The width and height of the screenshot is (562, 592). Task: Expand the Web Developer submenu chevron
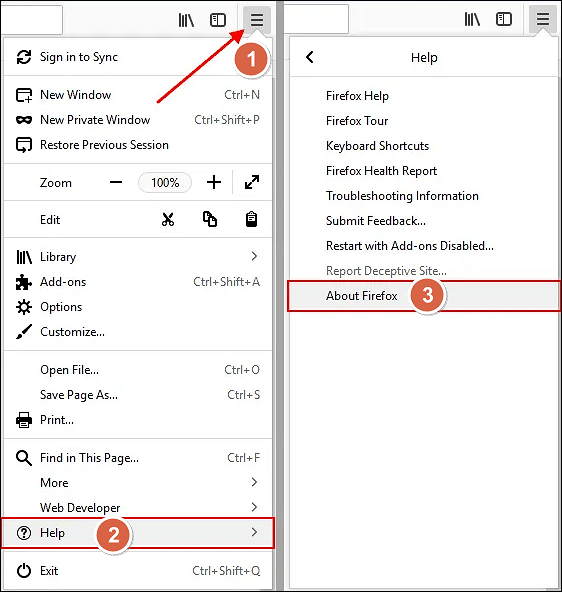(254, 507)
